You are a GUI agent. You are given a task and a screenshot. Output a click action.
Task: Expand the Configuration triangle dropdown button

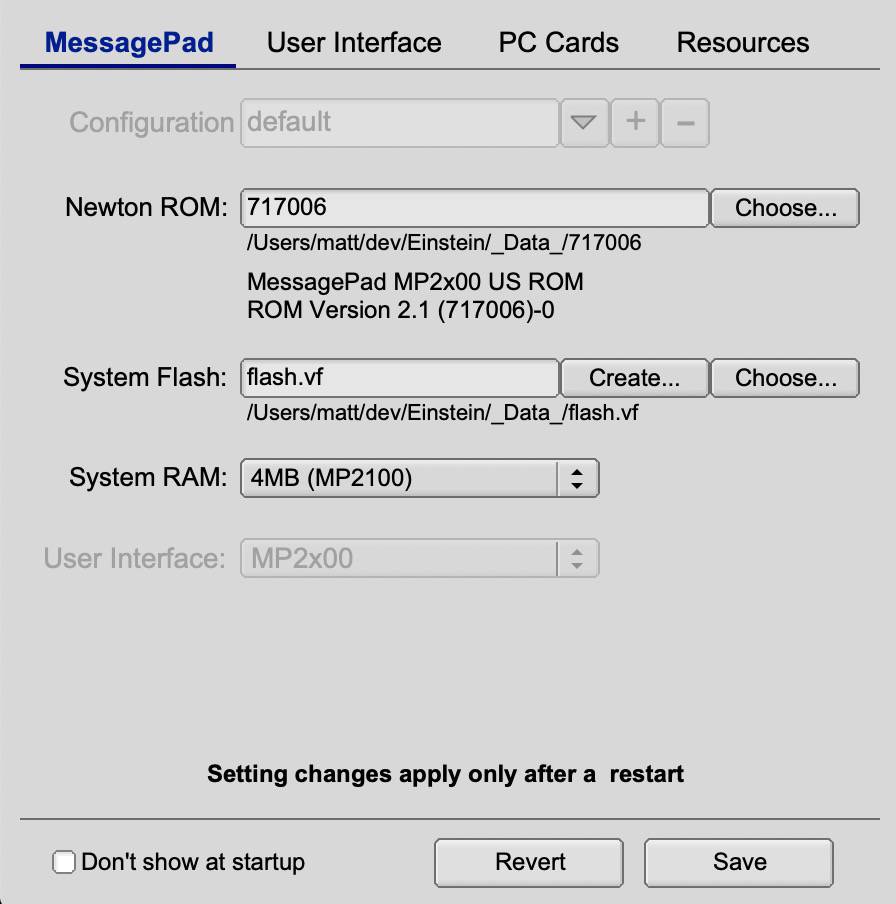pos(584,123)
